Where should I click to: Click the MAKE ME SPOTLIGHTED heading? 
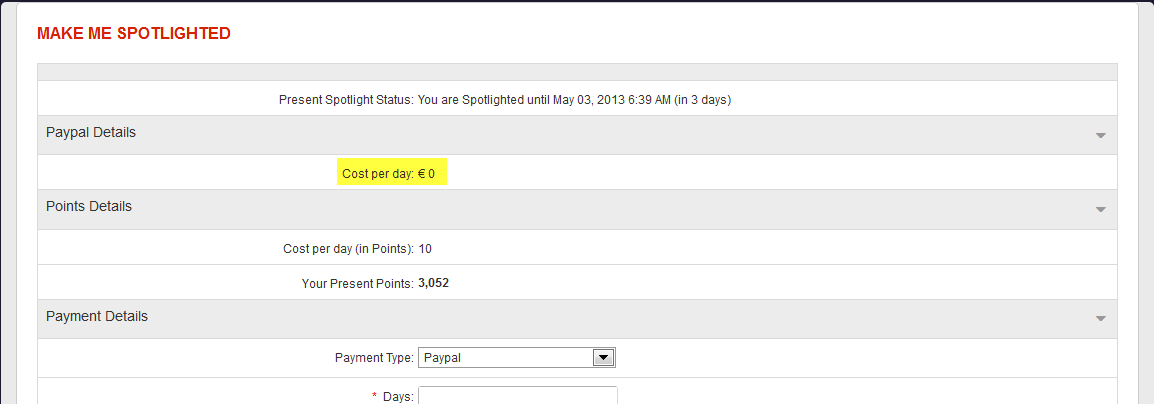[134, 34]
